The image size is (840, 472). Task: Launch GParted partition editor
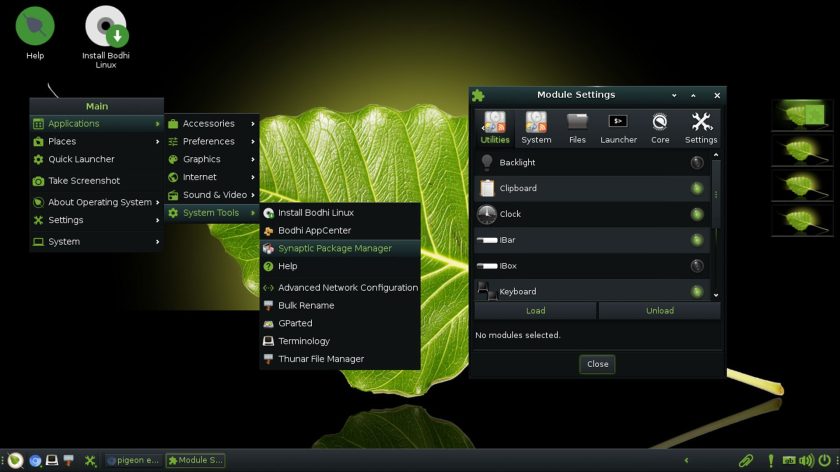point(340,323)
